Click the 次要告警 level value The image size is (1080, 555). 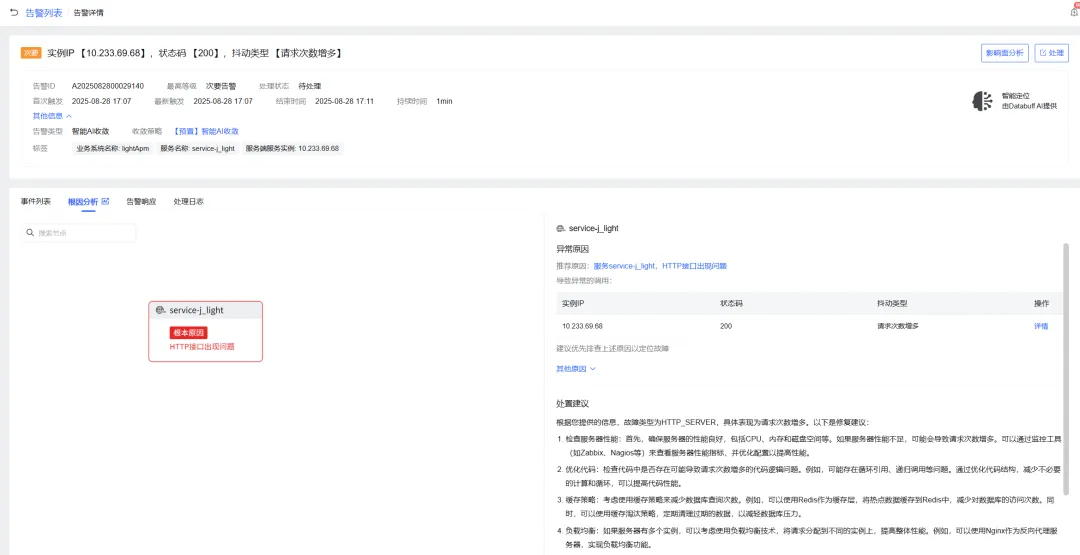[221, 86]
